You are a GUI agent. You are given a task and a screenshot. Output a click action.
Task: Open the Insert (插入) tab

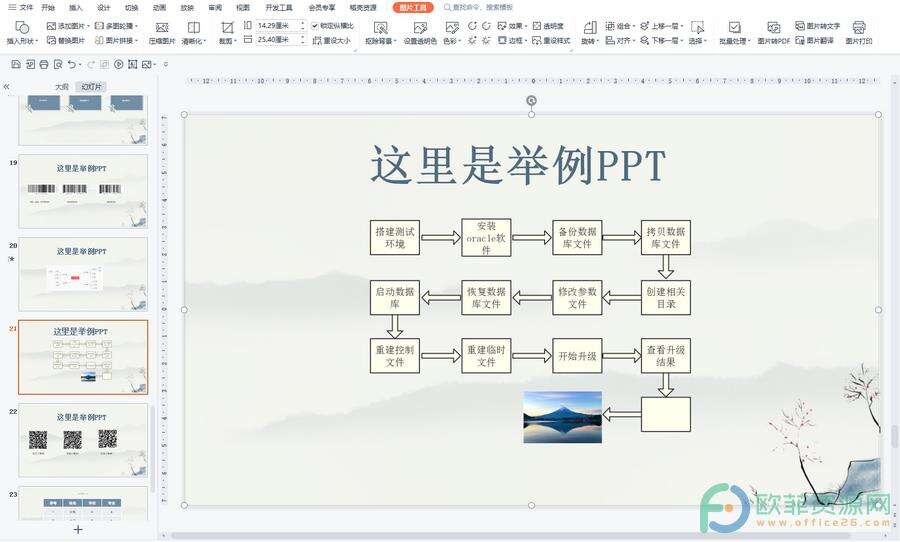76,7
